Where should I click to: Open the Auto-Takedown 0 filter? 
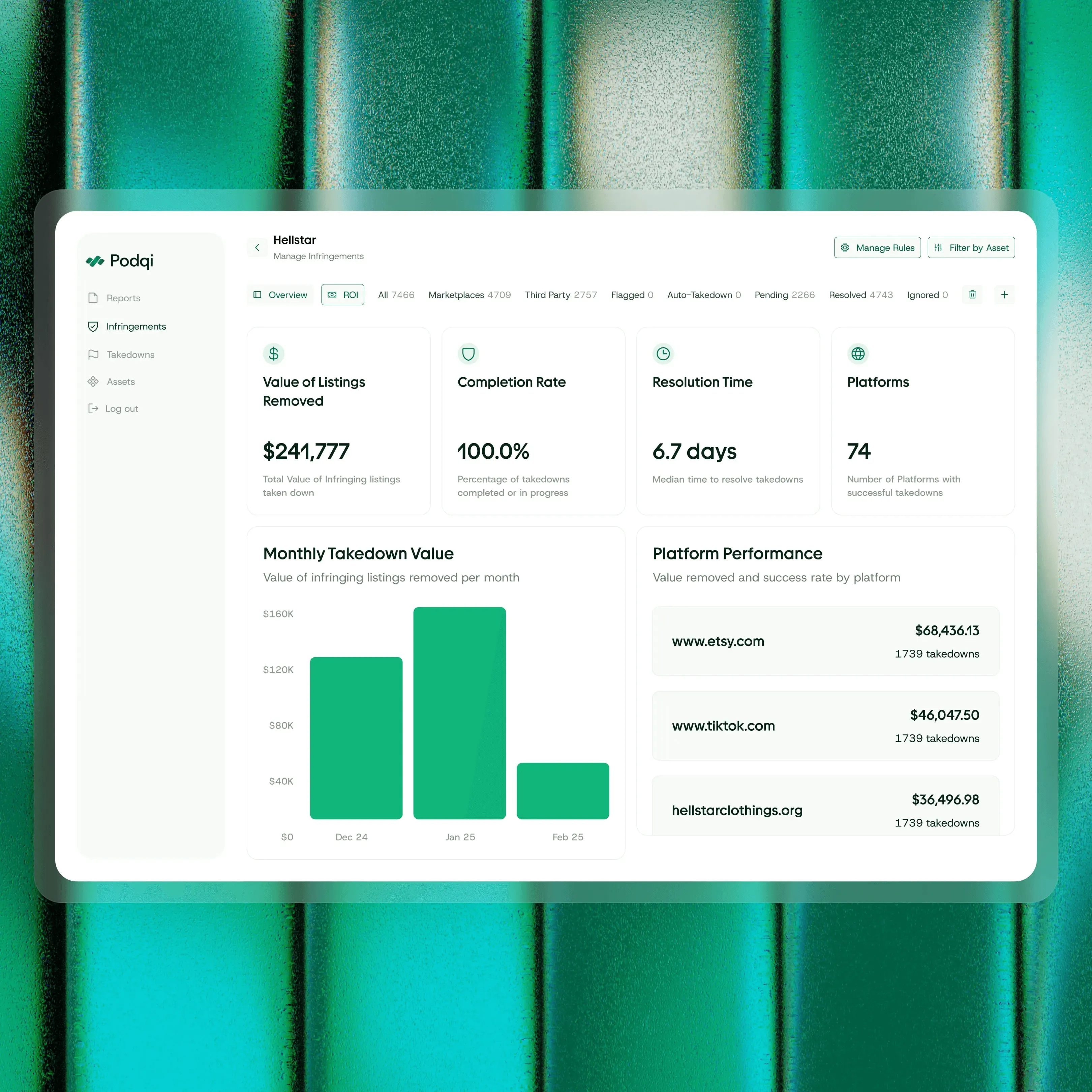(x=704, y=295)
